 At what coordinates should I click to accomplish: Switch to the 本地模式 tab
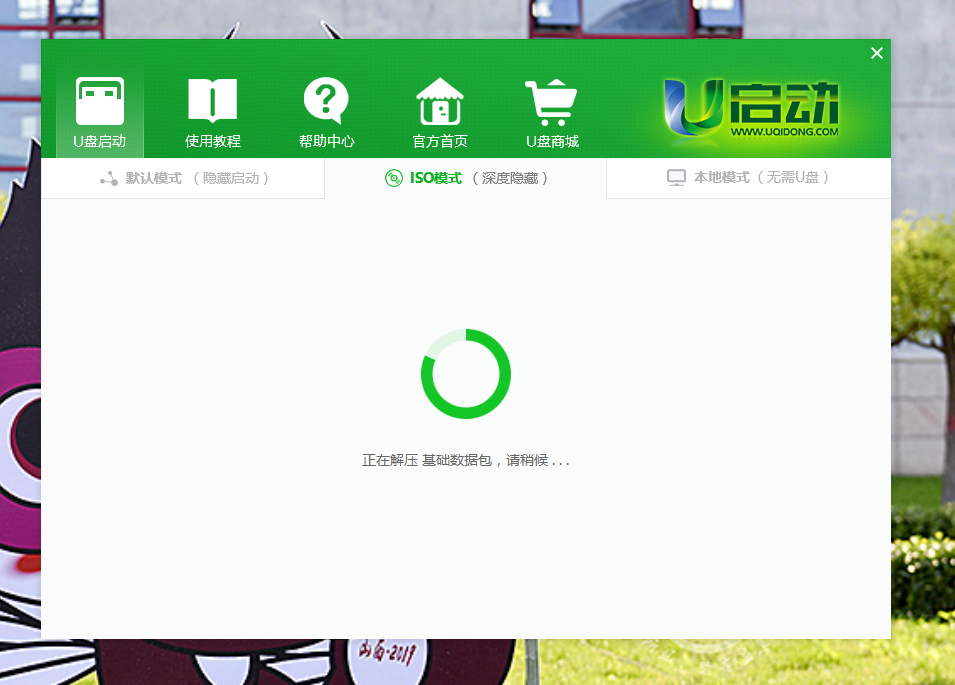(x=720, y=177)
